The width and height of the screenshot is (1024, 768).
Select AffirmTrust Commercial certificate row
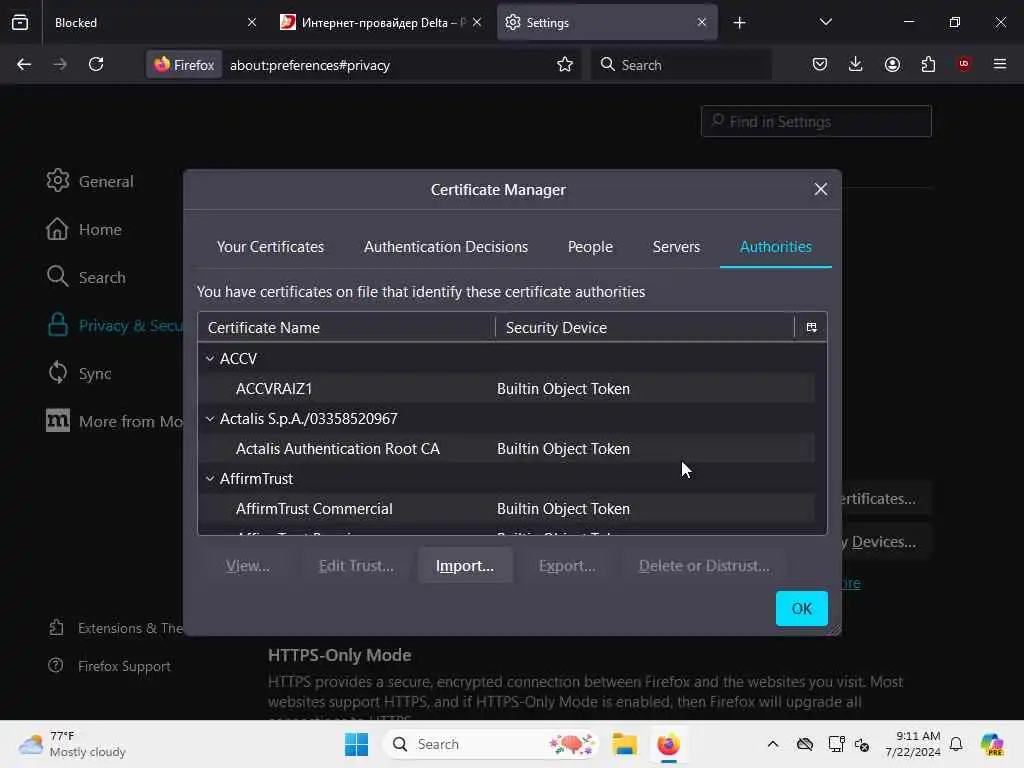pos(507,509)
